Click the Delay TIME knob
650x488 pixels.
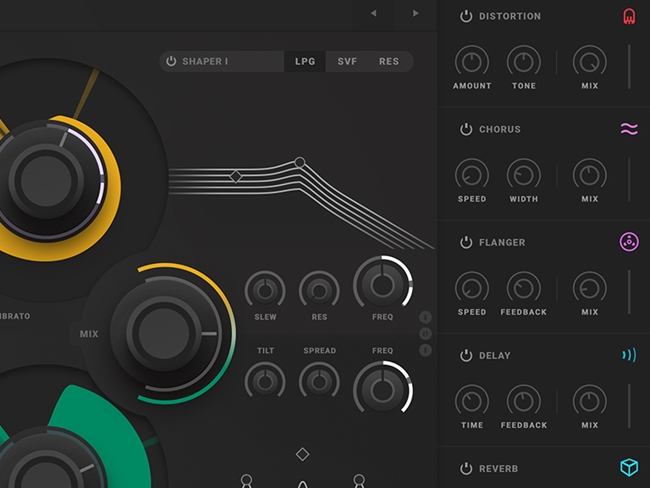(x=472, y=401)
